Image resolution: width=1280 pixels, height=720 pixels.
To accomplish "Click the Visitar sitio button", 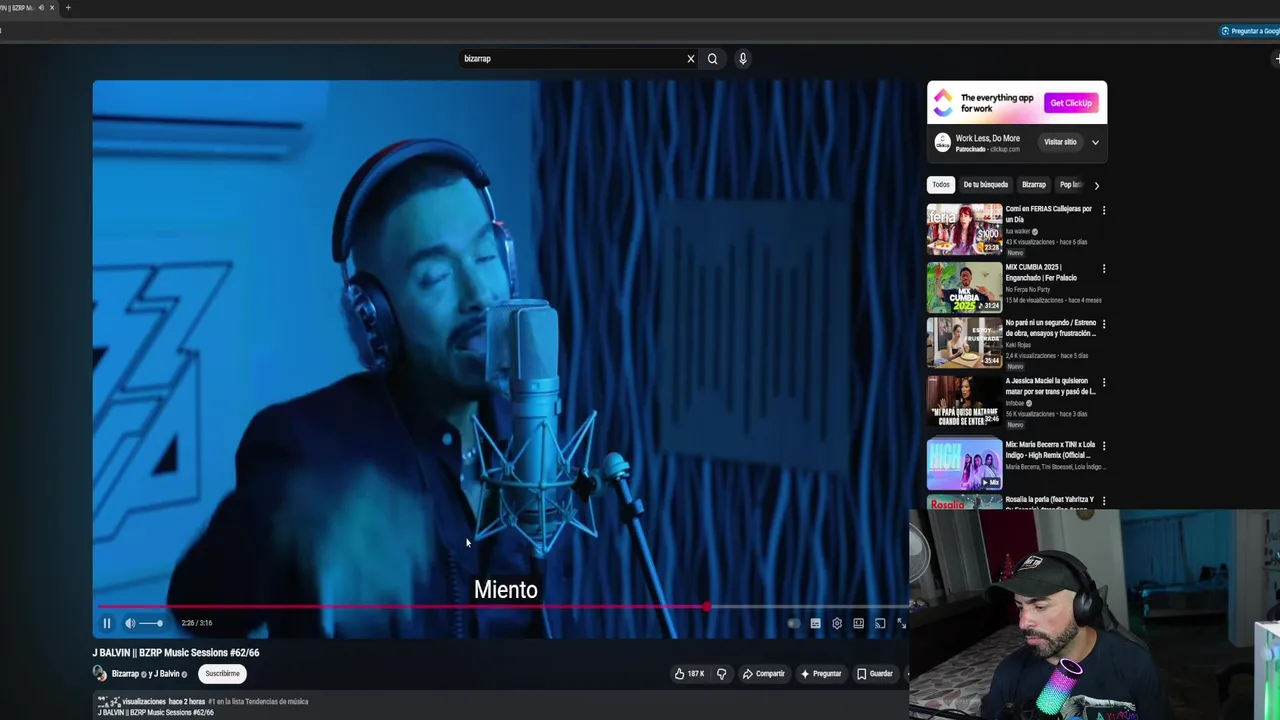I will pyautogui.click(x=1060, y=142).
